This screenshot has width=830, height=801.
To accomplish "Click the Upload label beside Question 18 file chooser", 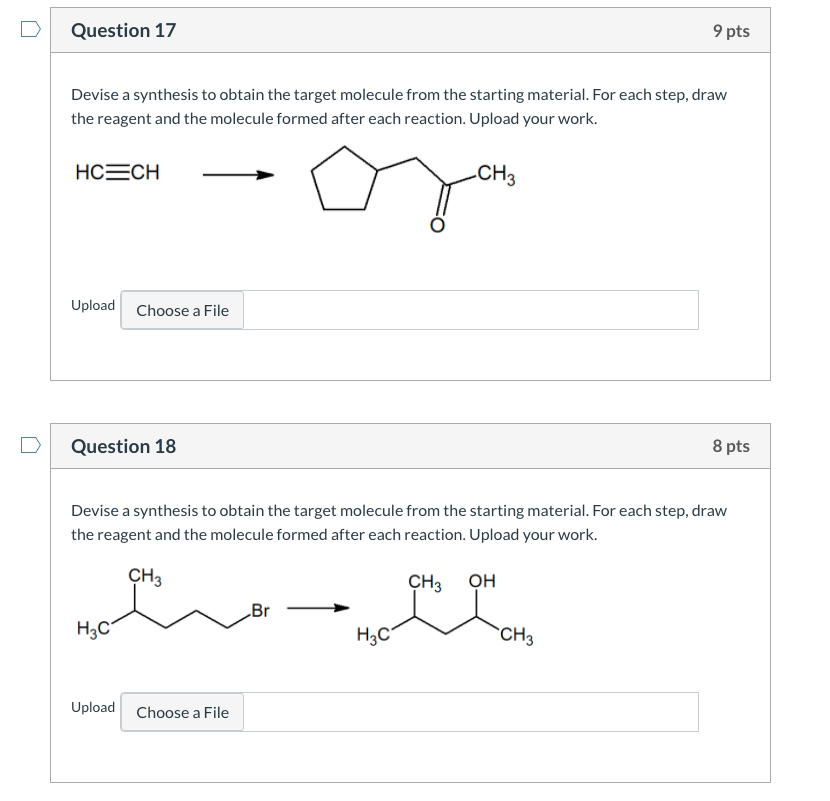I will (x=92, y=707).
